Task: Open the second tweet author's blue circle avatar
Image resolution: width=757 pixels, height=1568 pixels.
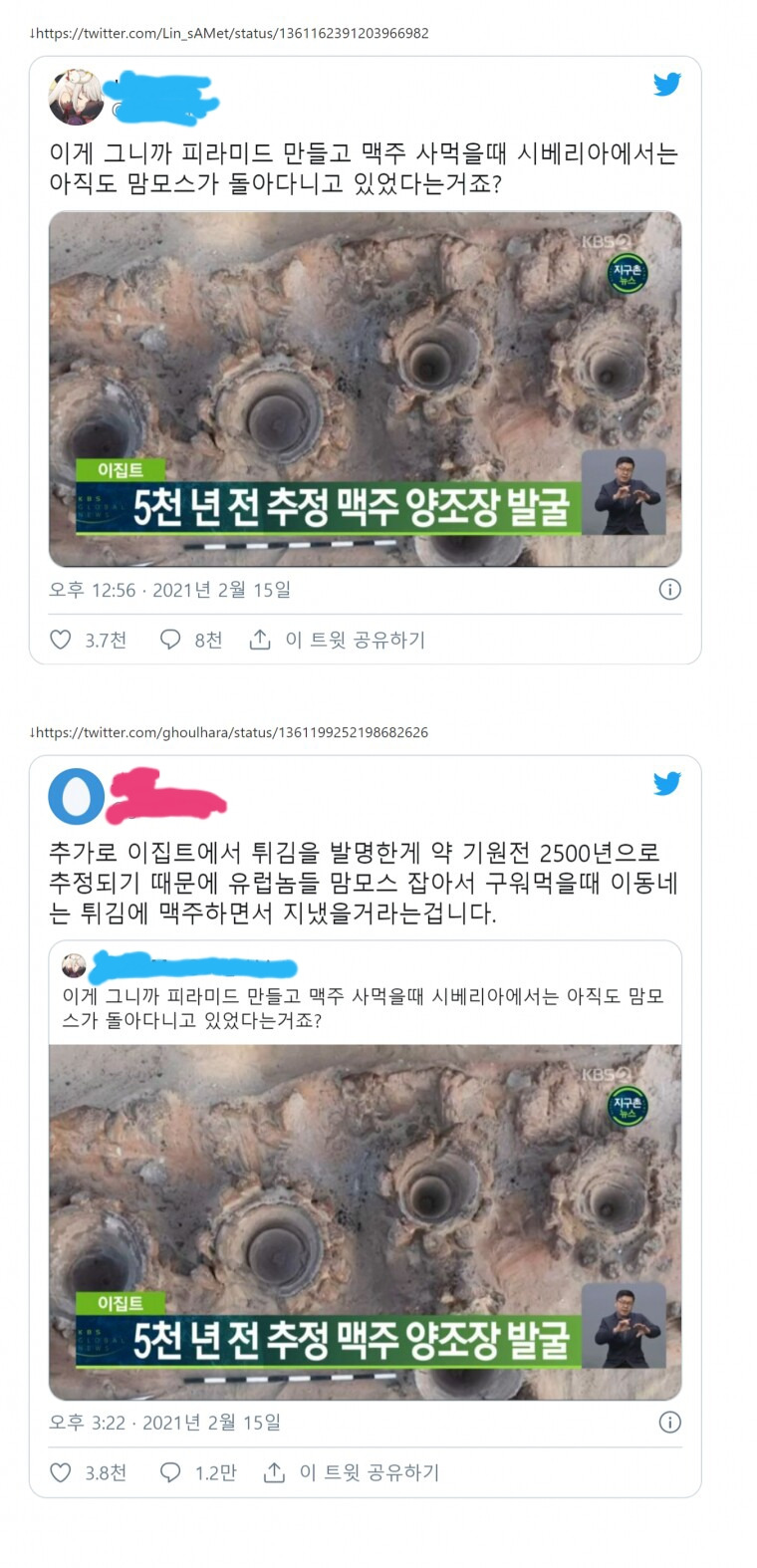Action: (x=76, y=797)
